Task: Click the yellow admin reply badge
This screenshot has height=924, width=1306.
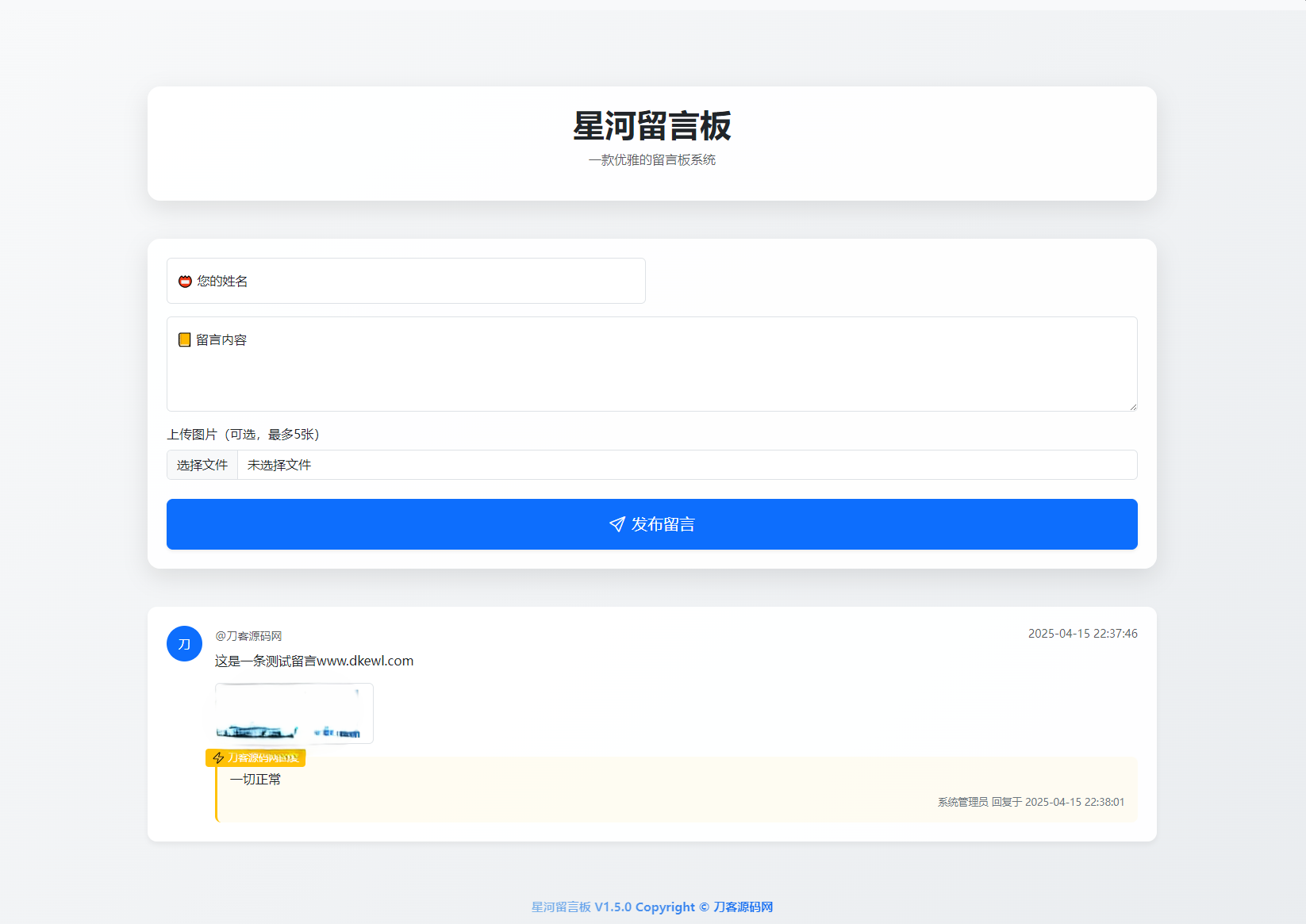Action: (255, 758)
